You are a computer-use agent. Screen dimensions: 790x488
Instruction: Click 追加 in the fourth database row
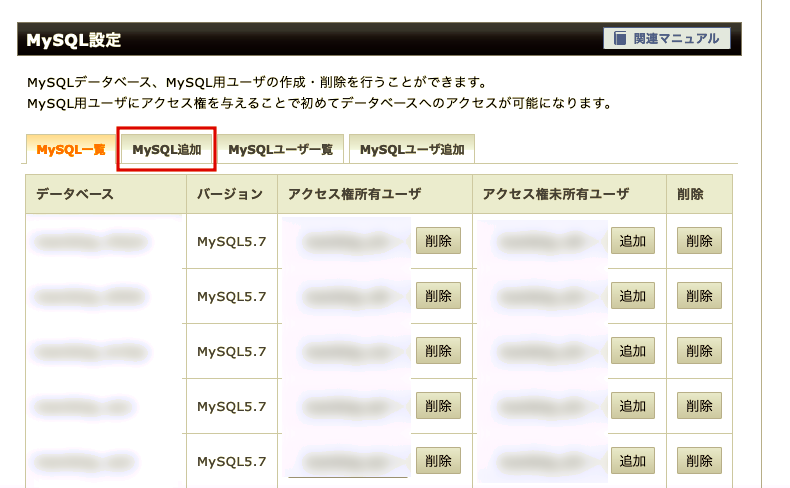(x=633, y=405)
